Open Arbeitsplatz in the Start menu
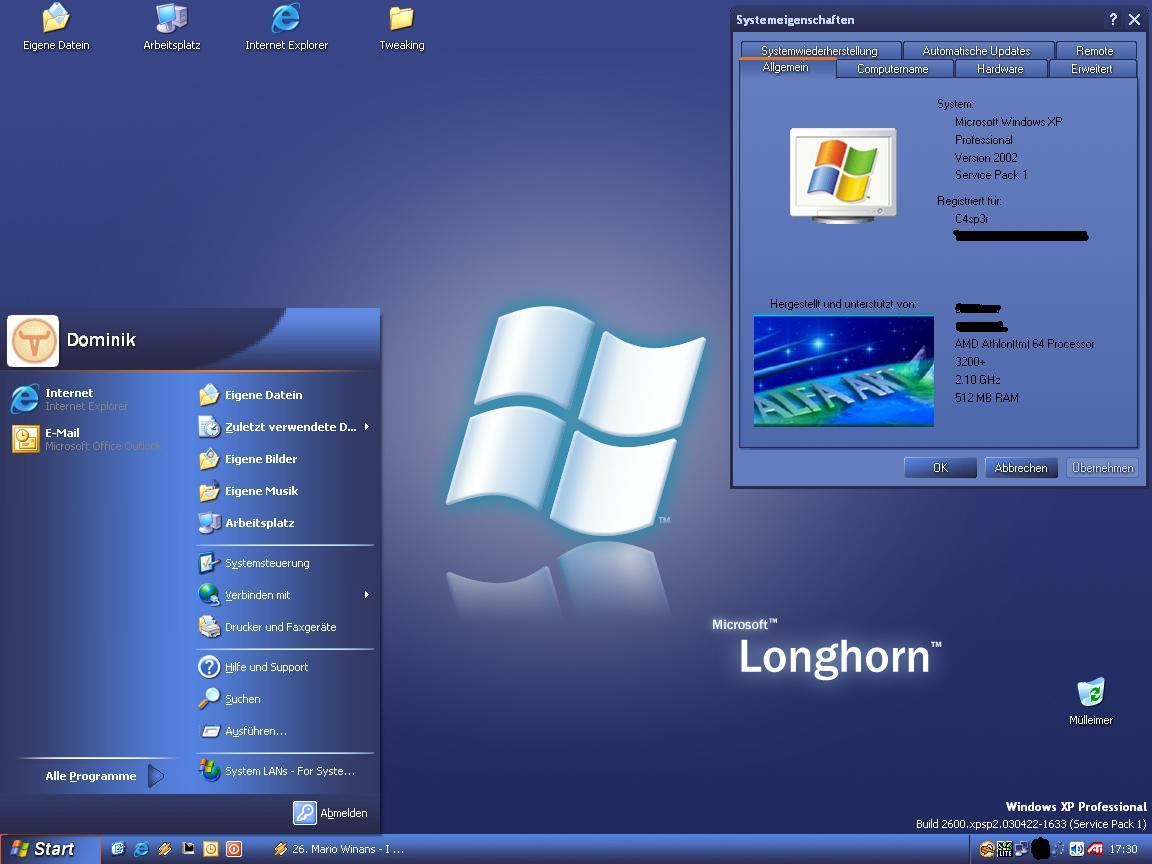The image size is (1152, 864). [285, 523]
